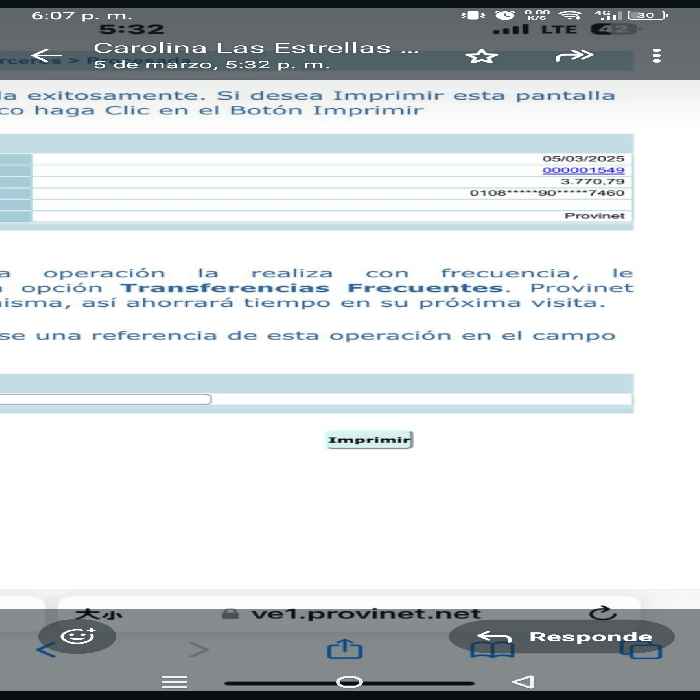Forward the image using double-arrow icon

click(x=574, y=56)
